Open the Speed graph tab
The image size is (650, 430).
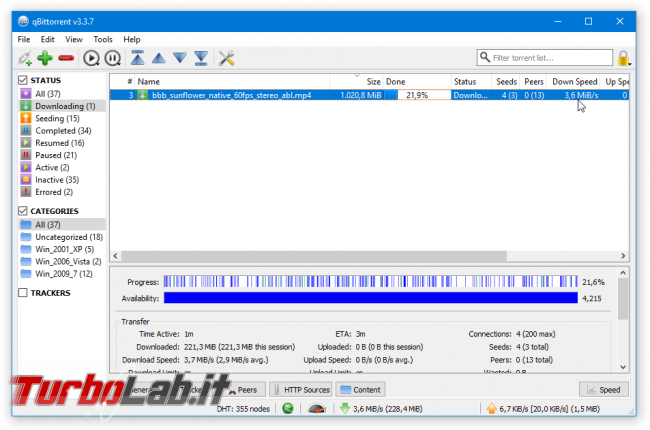604,390
